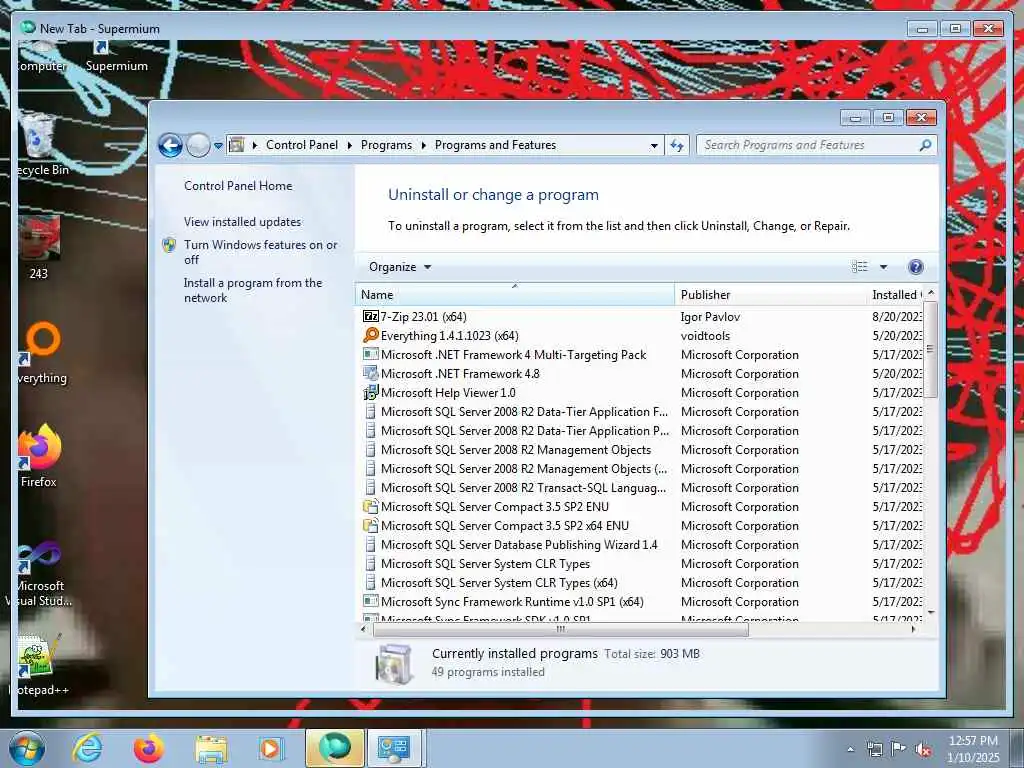Select the Notepad++ desktop shortcut
This screenshot has height=768, width=1024.
[x=39, y=665]
